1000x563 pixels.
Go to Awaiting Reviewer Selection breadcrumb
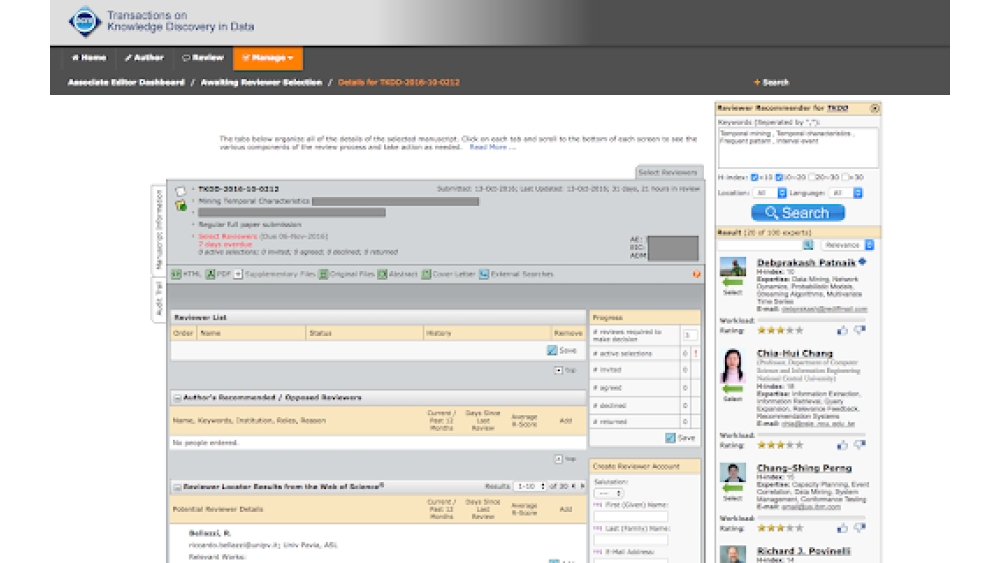point(261,82)
